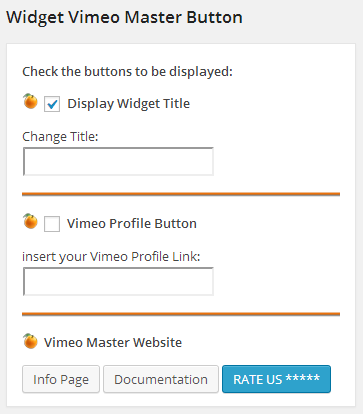The height and width of the screenshot is (414, 363).
Task: Open the Documentation button
Action: pos(161,379)
